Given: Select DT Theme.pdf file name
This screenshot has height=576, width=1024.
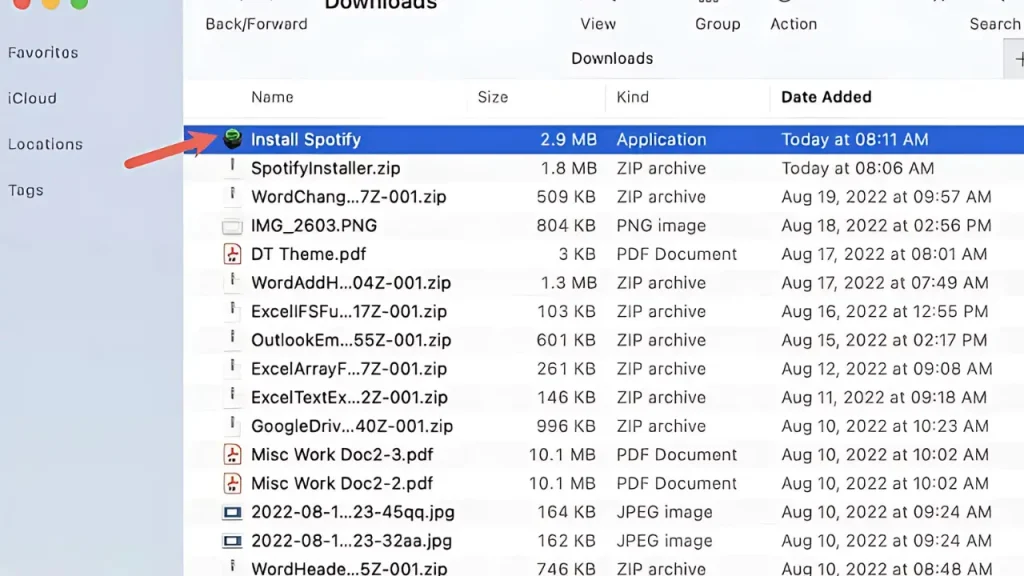Looking at the screenshot, I should [308, 254].
